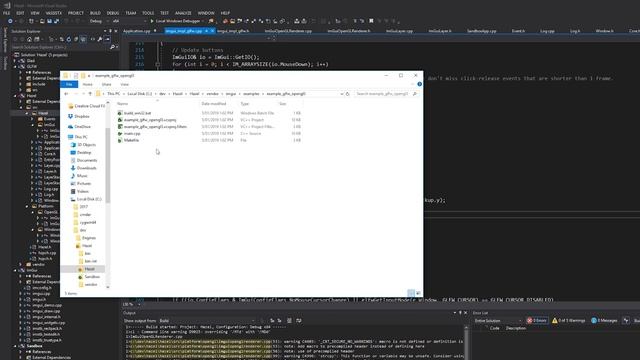Select imconfig.h in Solution Explorer
This screenshot has width=640, height=360.
41,288
